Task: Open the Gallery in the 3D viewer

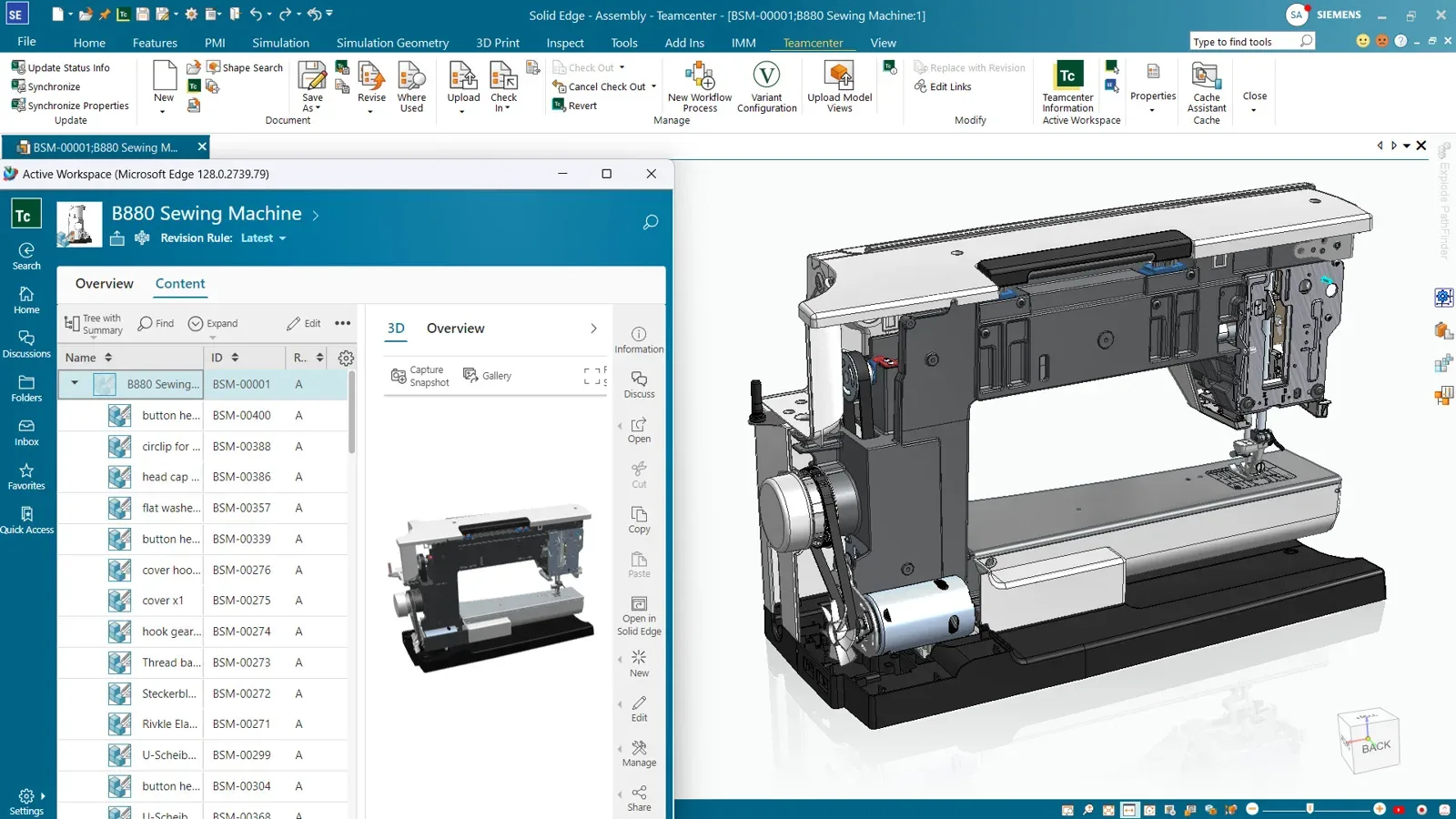Action: (487, 375)
